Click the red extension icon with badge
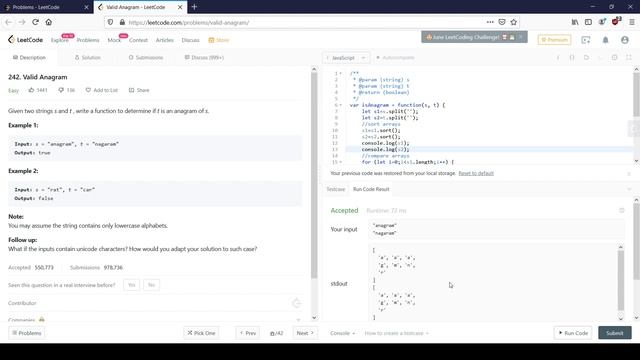Image resolution: width=640 pixels, height=360 pixels. click(616, 21)
